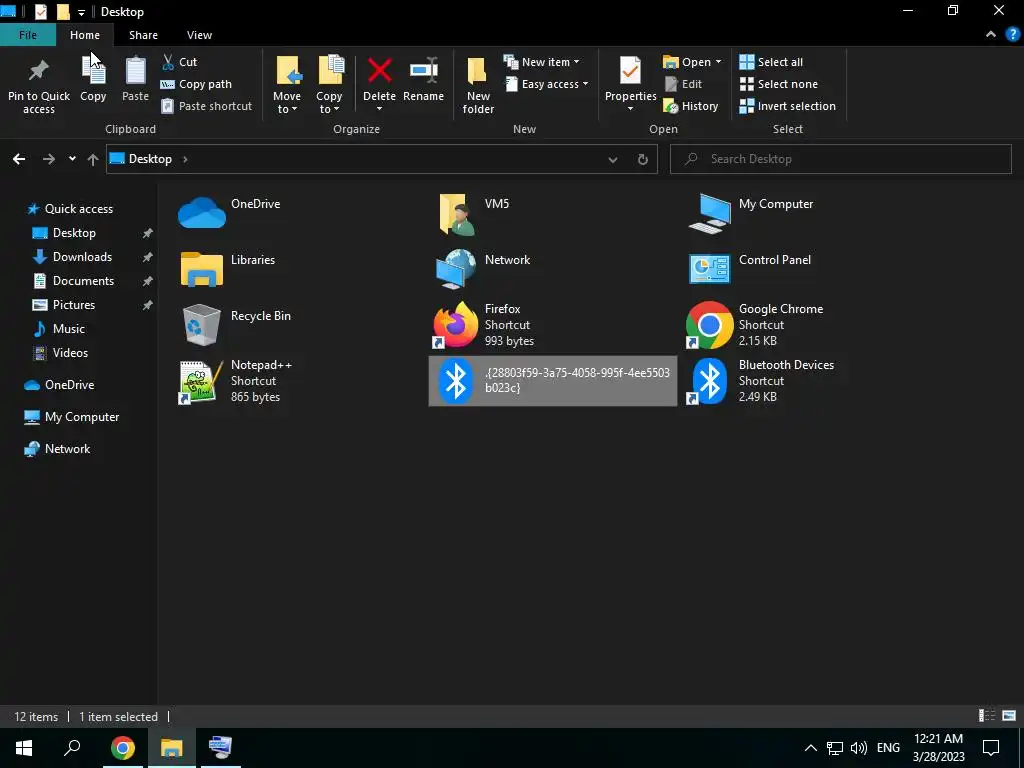Click Invert selection
Viewport: 1024px width, 768px height.
click(x=787, y=106)
